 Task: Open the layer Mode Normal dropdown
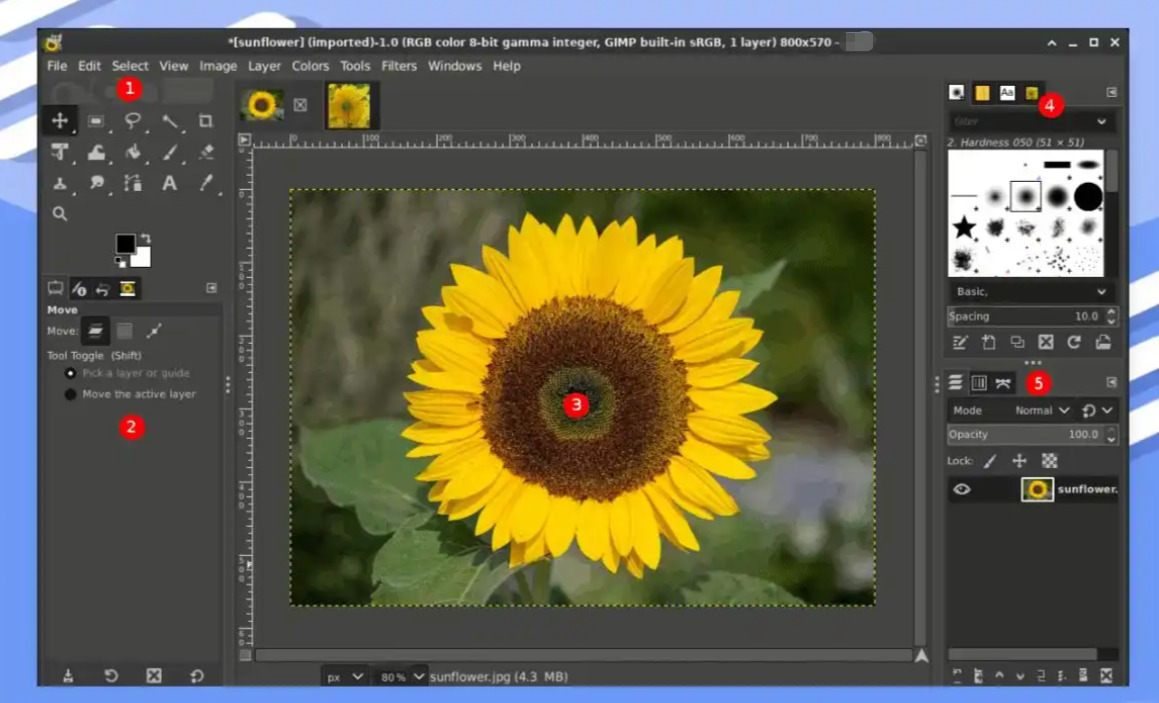click(x=1043, y=410)
